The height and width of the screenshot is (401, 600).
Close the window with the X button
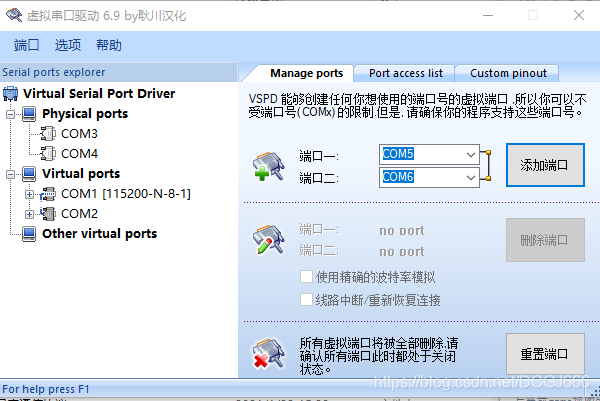[x=579, y=15]
